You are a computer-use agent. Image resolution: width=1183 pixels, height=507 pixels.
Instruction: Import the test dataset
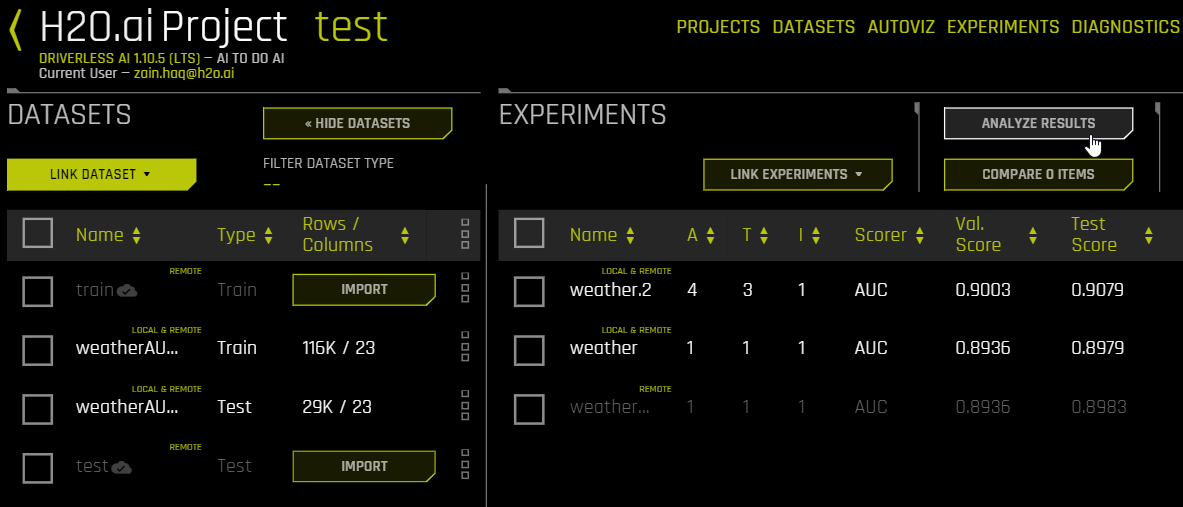[x=364, y=466]
